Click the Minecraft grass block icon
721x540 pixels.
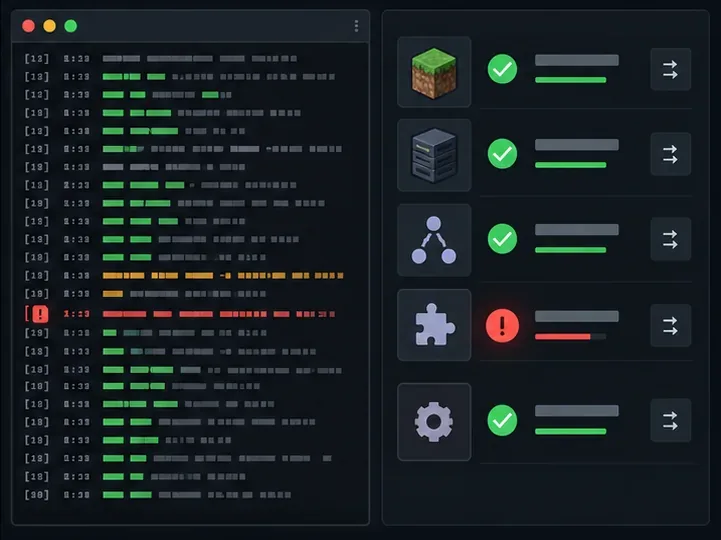(434, 72)
